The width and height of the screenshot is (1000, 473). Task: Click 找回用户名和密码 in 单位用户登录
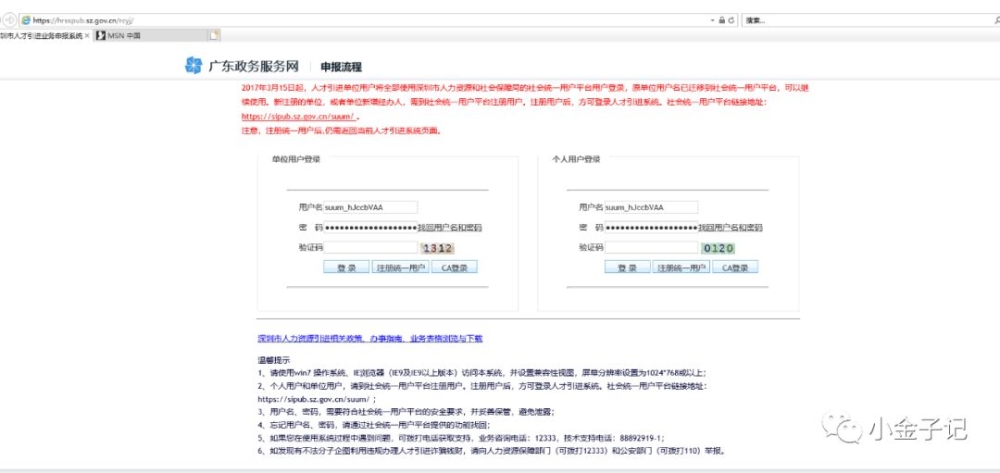point(450,228)
